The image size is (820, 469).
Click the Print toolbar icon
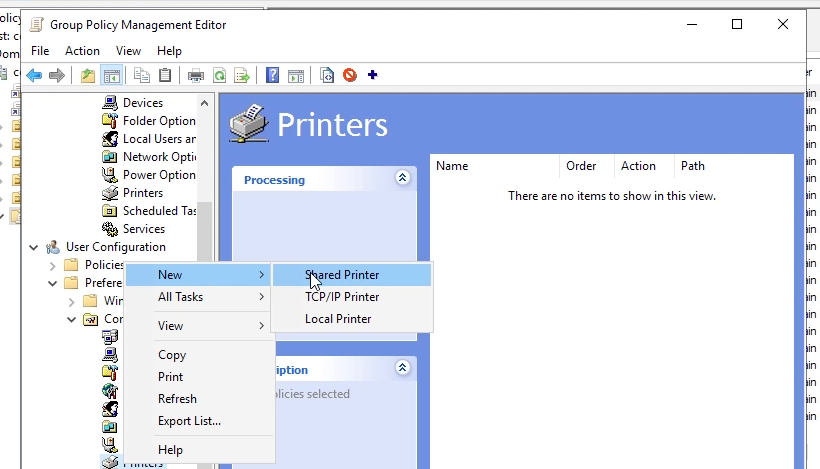[196, 75]
